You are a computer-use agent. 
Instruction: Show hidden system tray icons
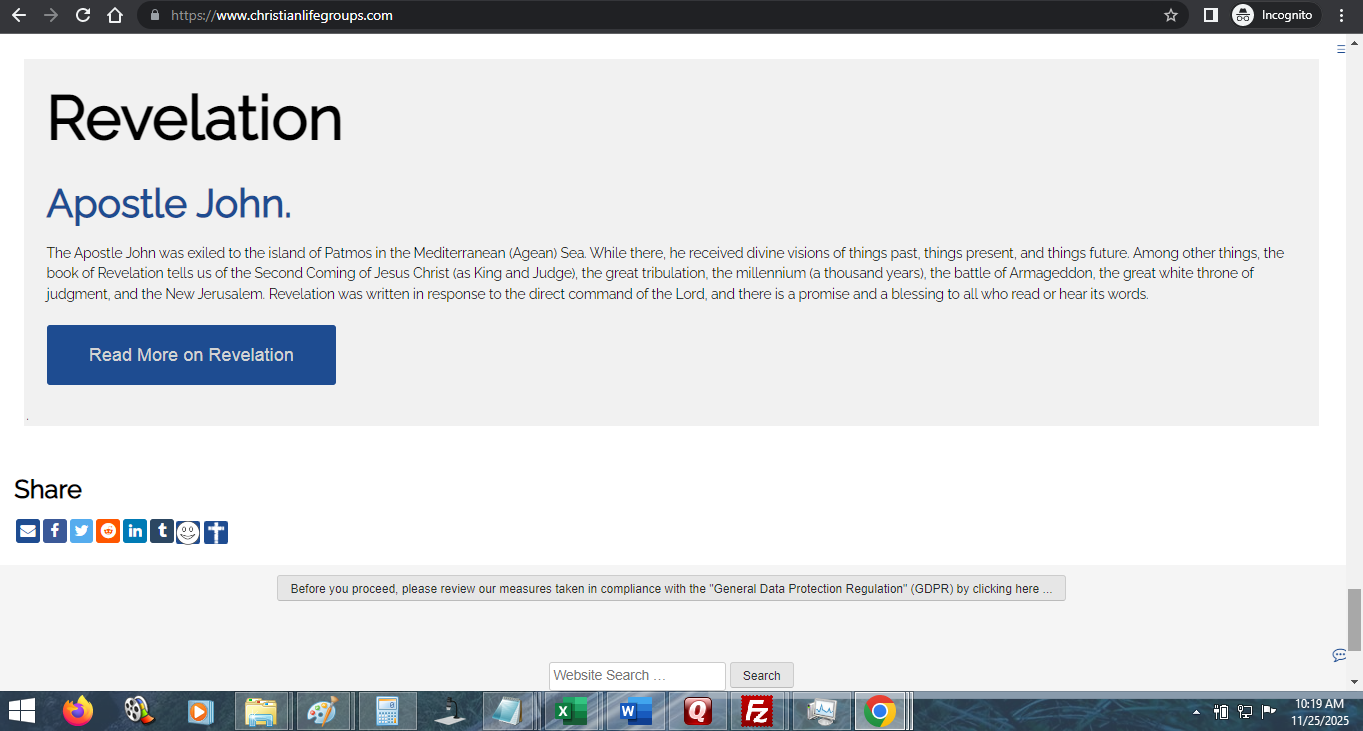(1196, 712)
